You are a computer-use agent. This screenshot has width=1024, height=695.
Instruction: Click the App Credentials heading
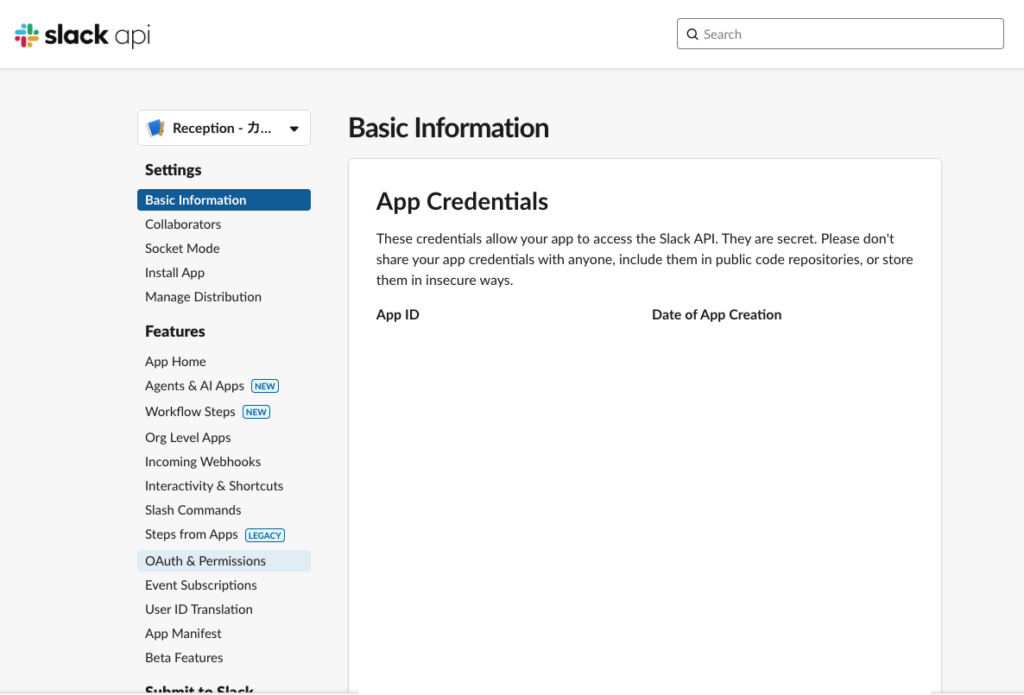(x=462, y=202)
